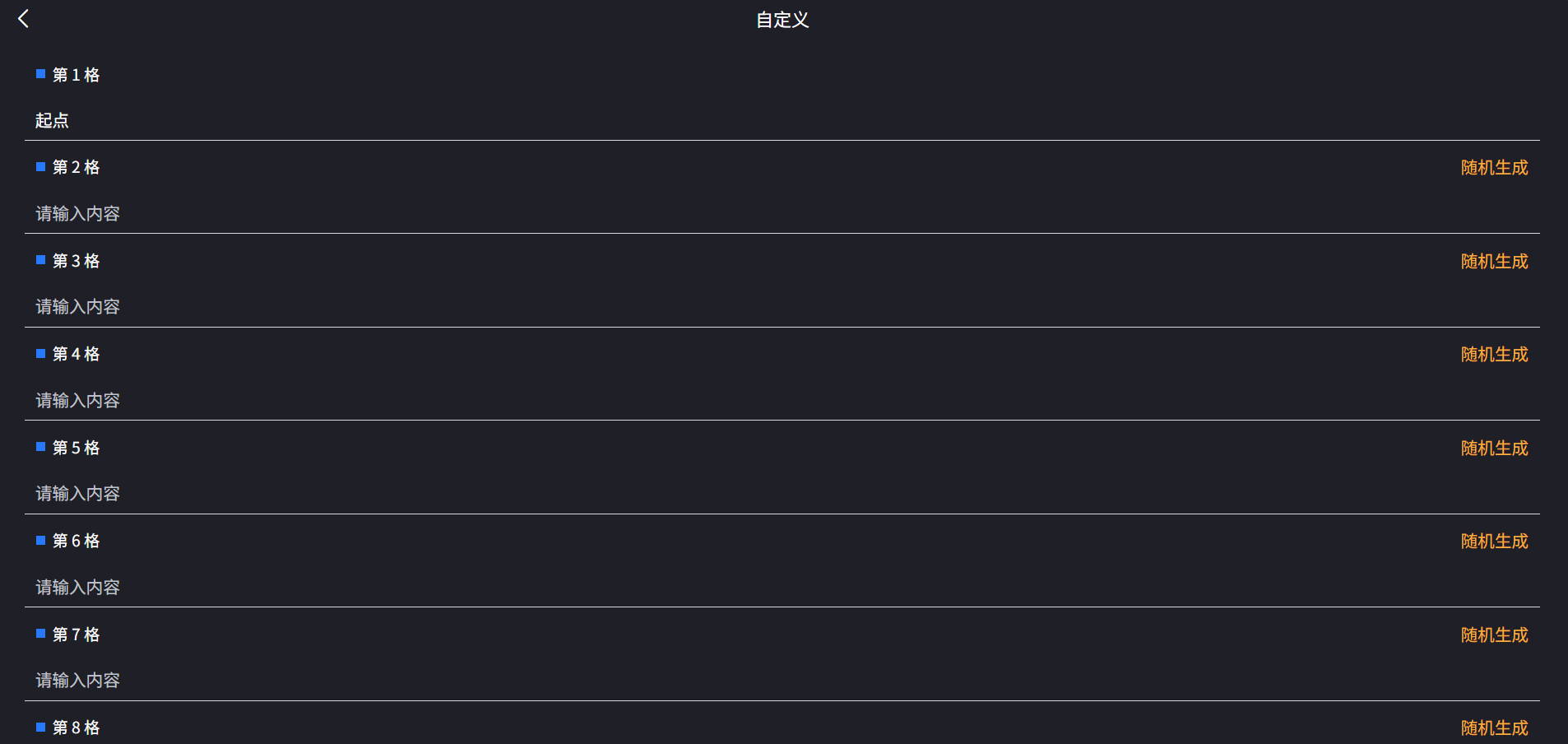The image size is (1568, 744).
Task: Click 随机生成 for 第 7 格
Action: point(1493,635)
